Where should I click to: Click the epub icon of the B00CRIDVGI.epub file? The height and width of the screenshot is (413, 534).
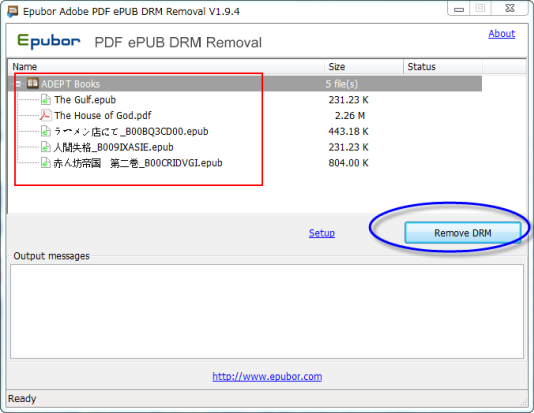tap(46, 163)
